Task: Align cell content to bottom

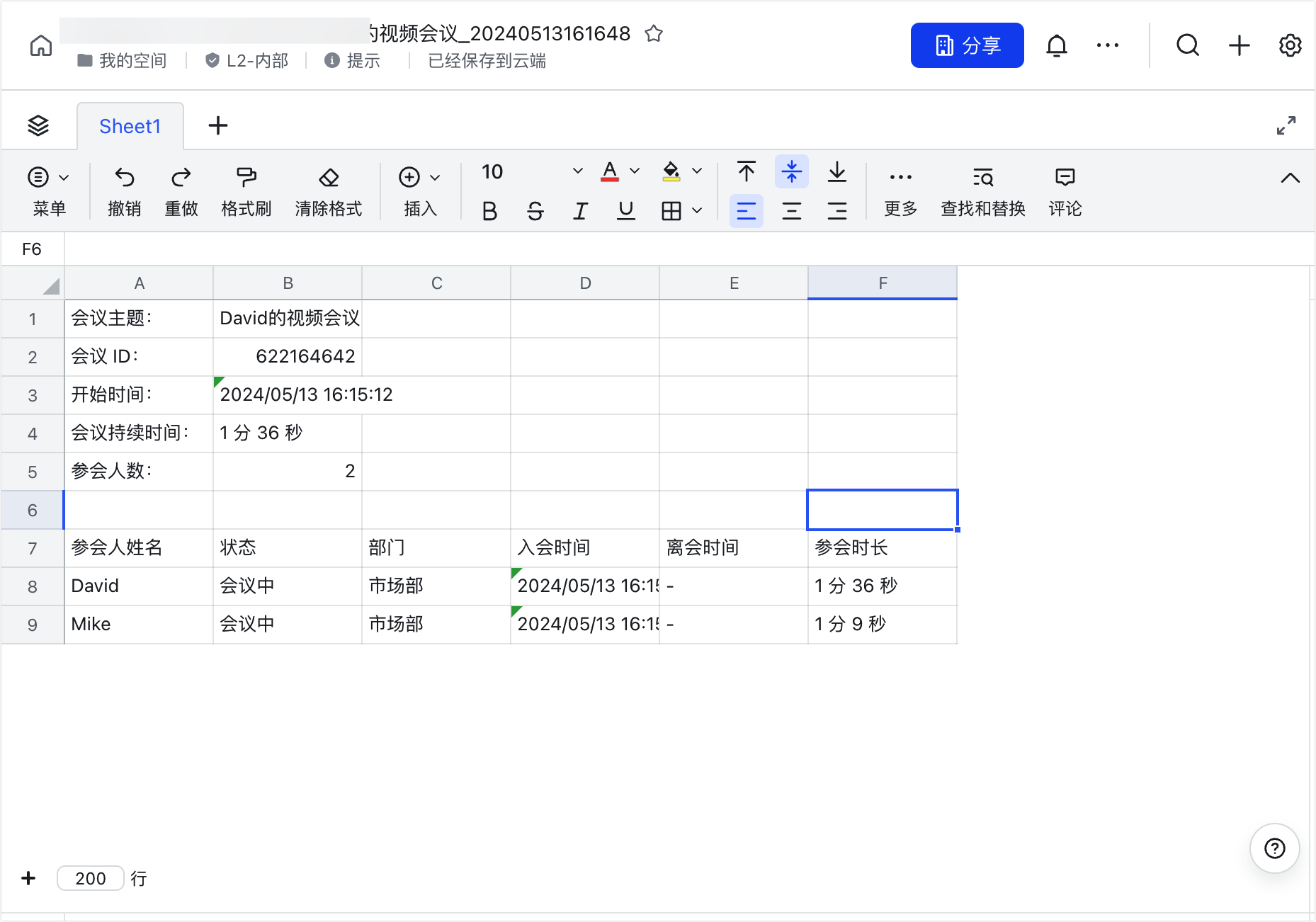Action: (x=837, y=172)
